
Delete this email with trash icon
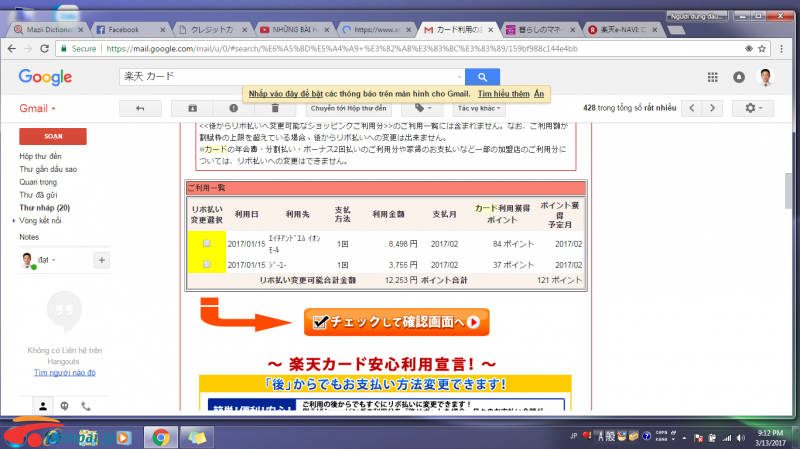pyautogui.click(x=274, y=108)
